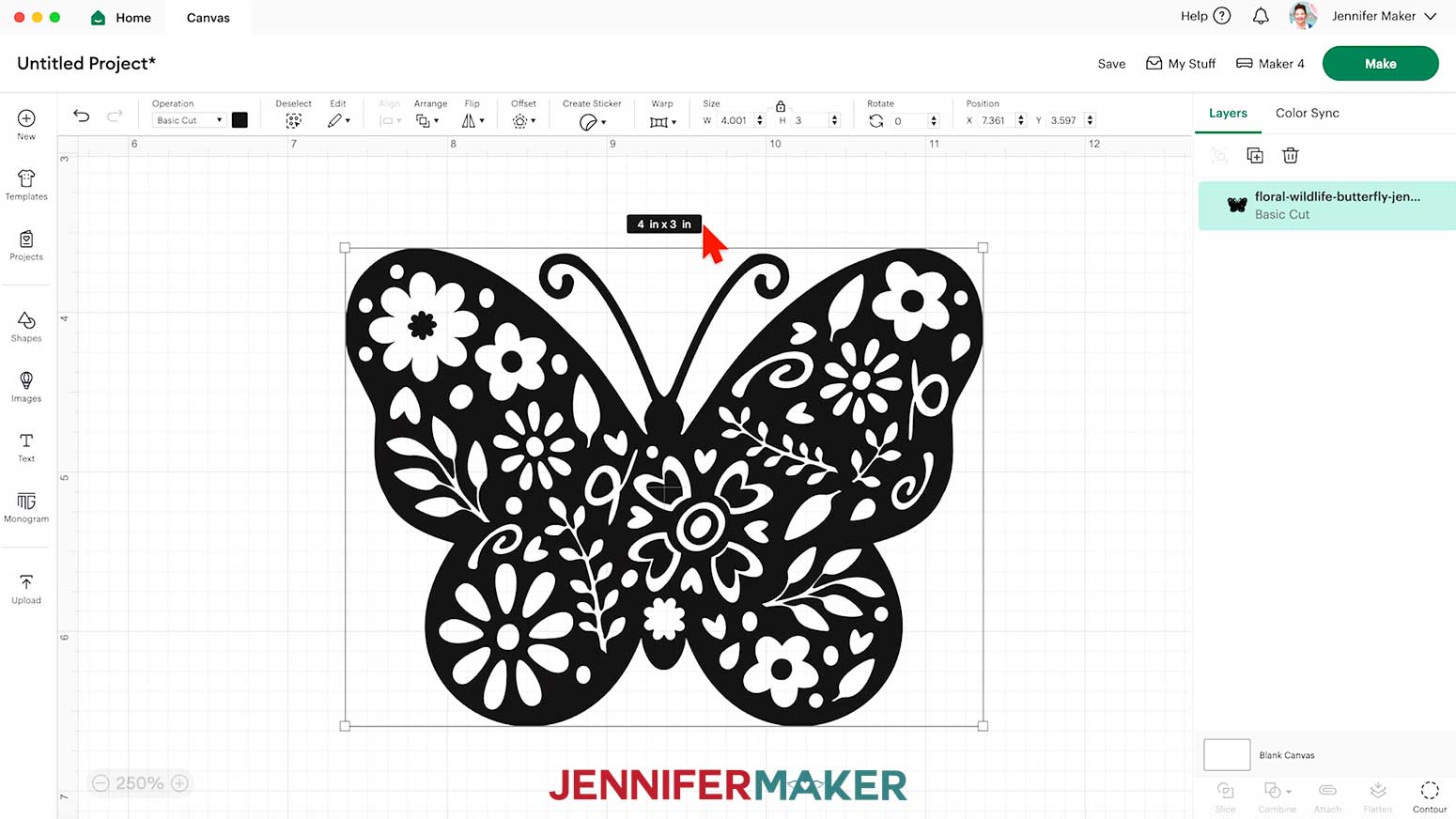Toggle the size aspect-ratio lock
1456x819 pixels.
tap(781, 106)
